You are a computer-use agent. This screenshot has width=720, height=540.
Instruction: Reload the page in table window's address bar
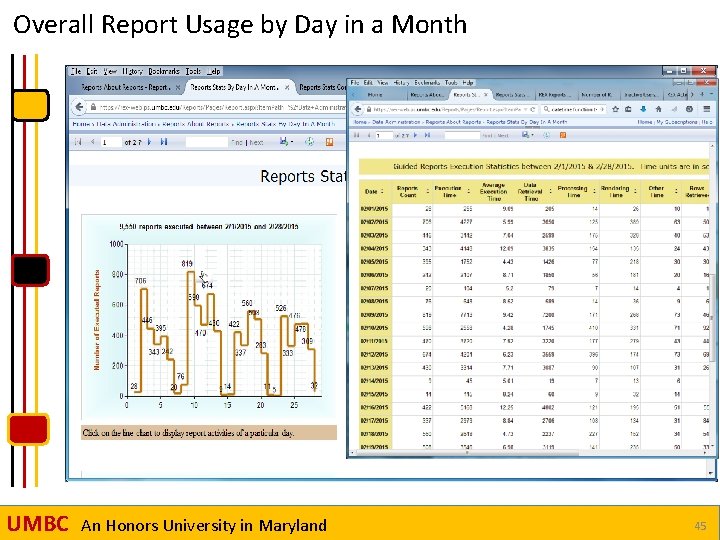[x=532, y=109]
